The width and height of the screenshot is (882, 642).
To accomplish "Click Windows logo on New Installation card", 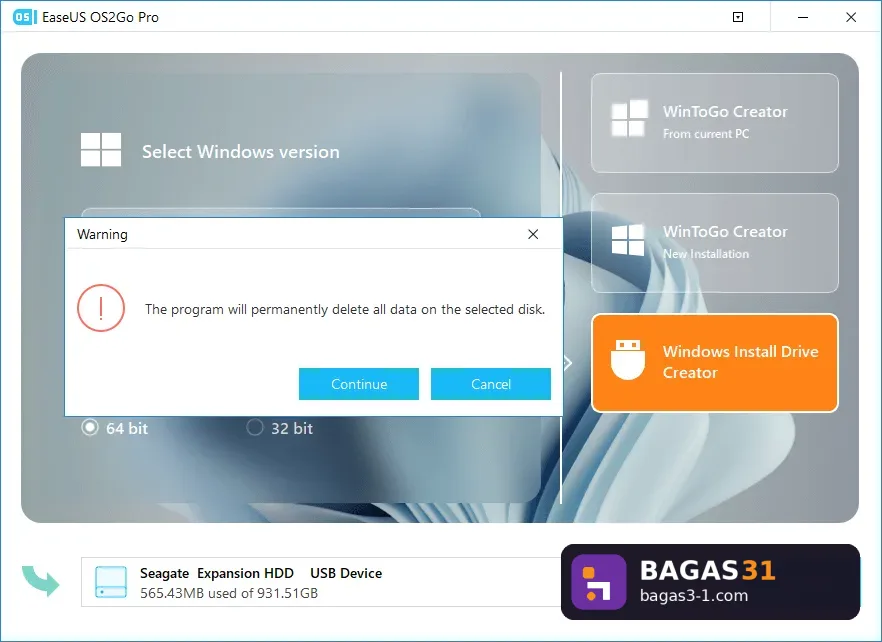I will [628, 240].
